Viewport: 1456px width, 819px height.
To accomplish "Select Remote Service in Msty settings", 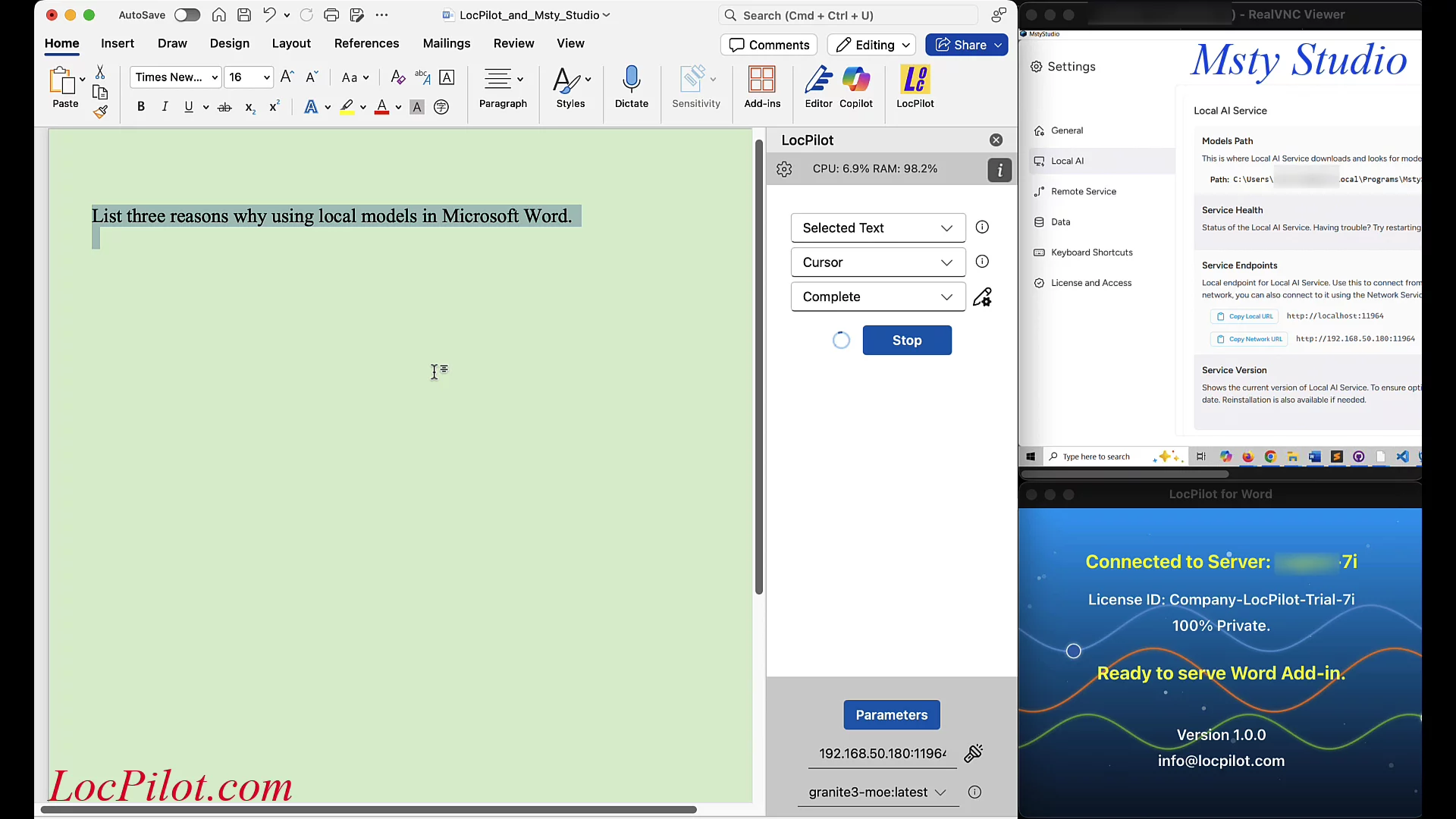I will pyautogui.click(x=1083, y=191).
